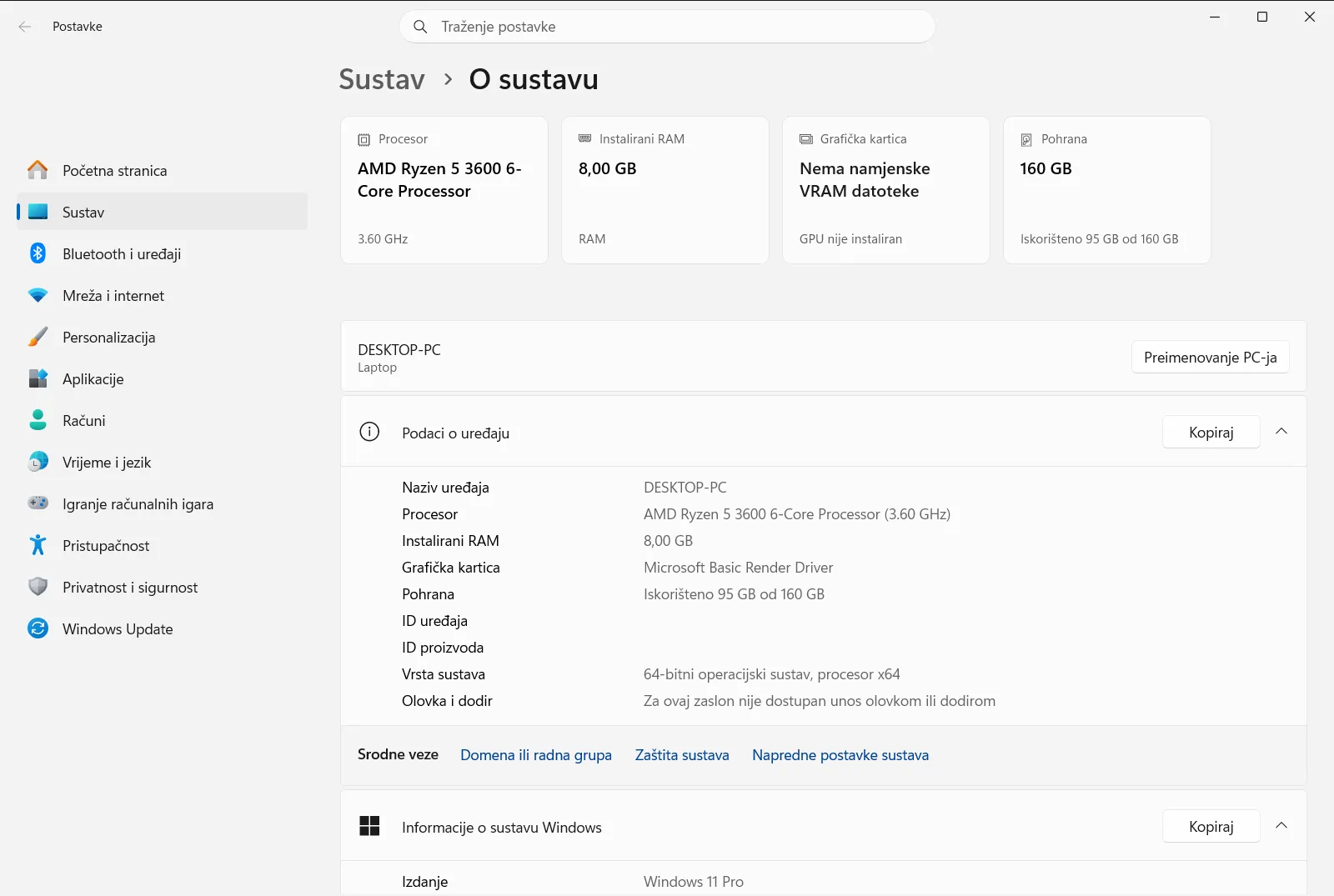Screen dimensions: 1334x896
Task: Open Zaštita sustava link
Action: click(x=682, y=755)
